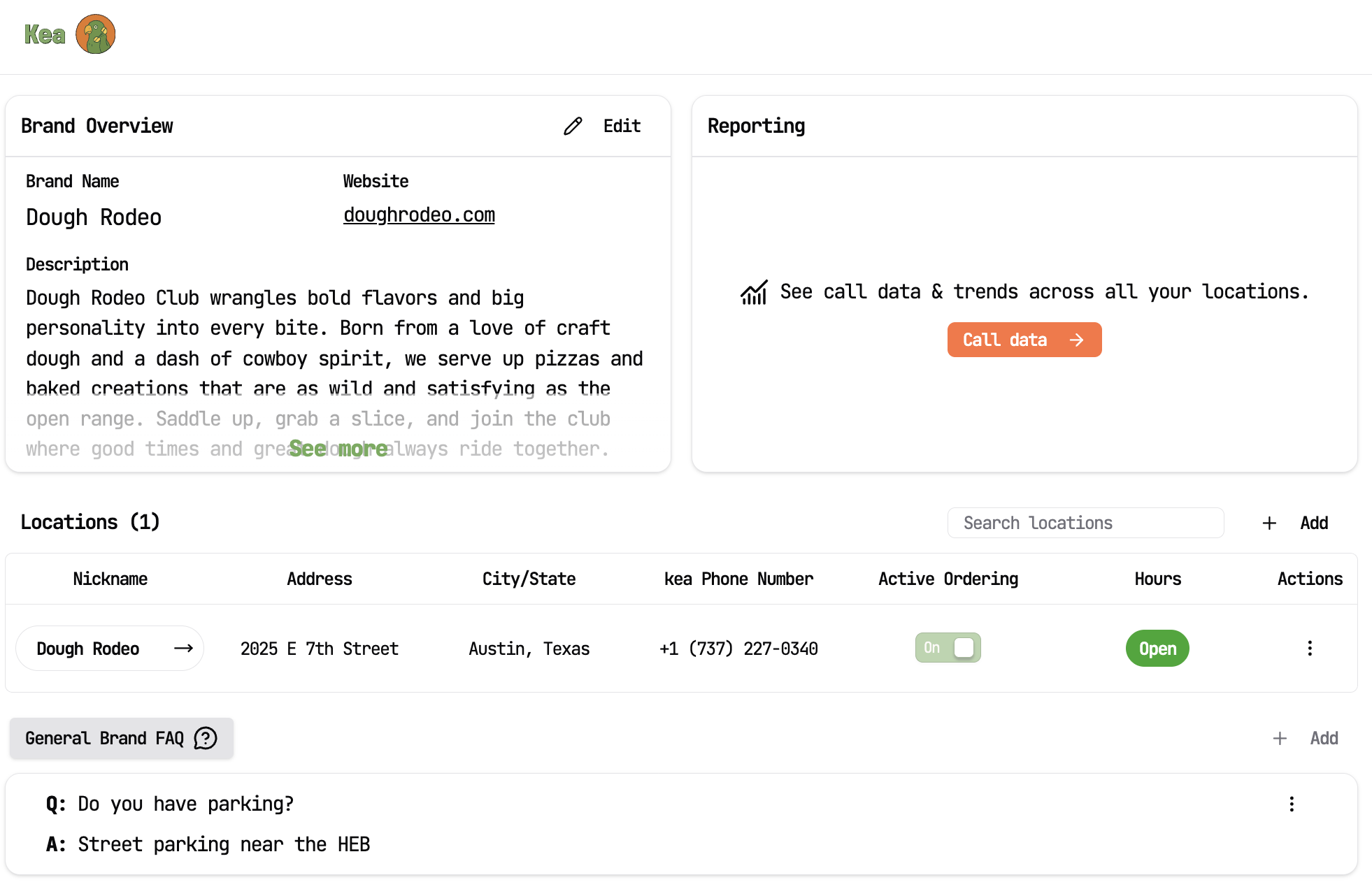The width and height of the screenshot is (1372, 889).
Task: Click the Search locations input field
Action: click(x=1085, y=523)
